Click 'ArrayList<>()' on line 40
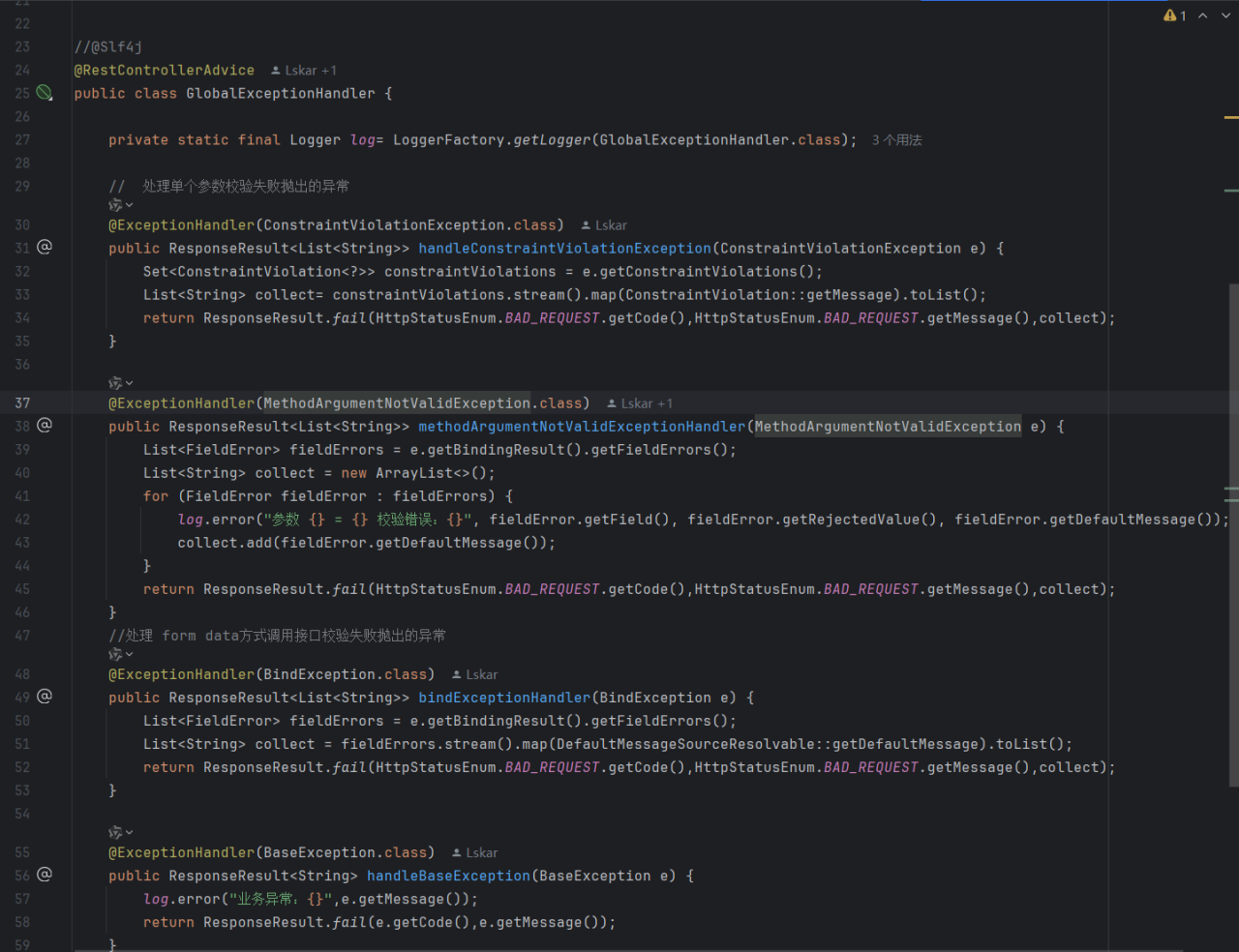Viewport: 1239px width, 952px height. point(432,473)
